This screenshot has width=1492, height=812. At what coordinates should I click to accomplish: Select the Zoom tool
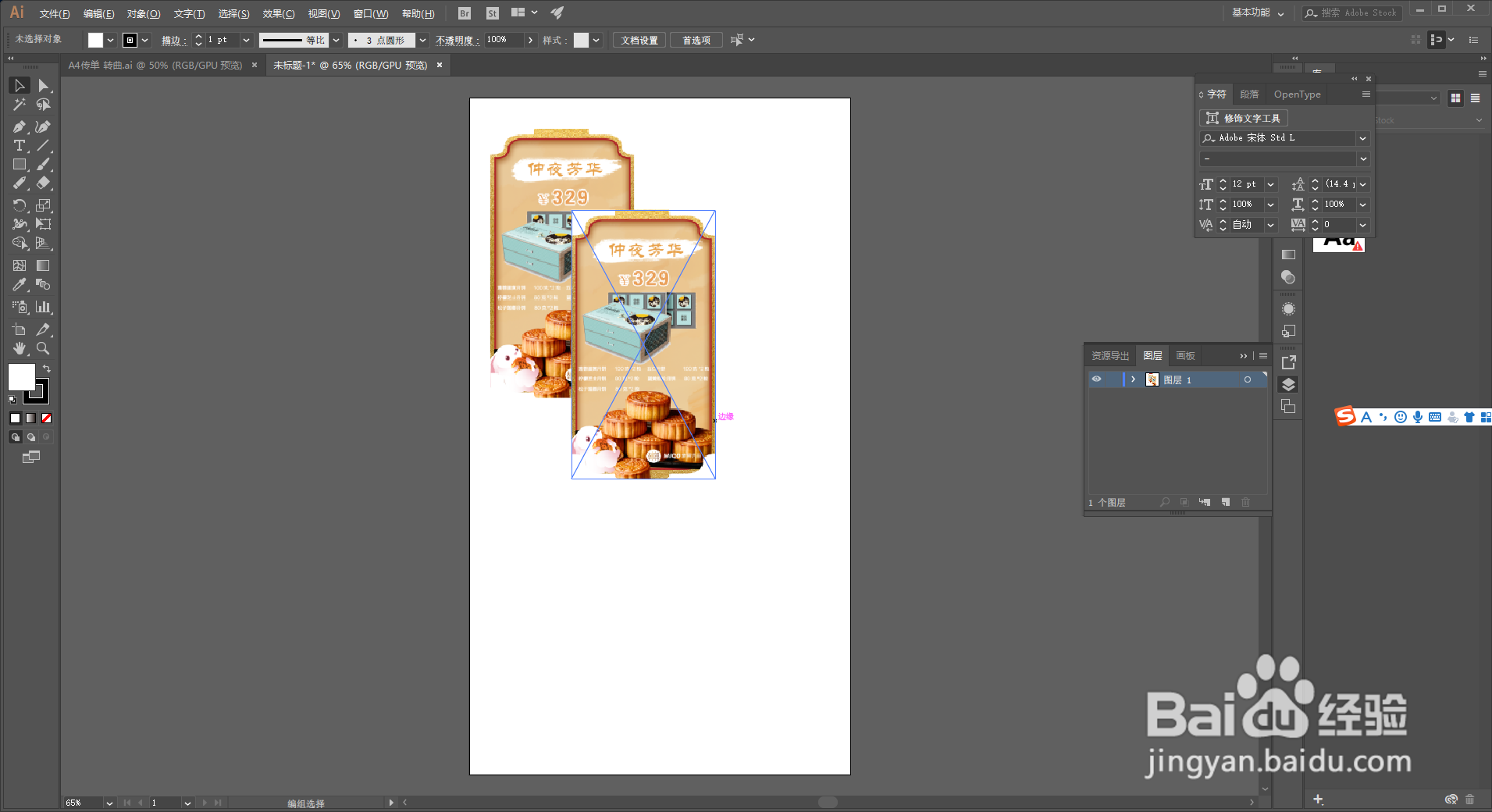(44, 348)
